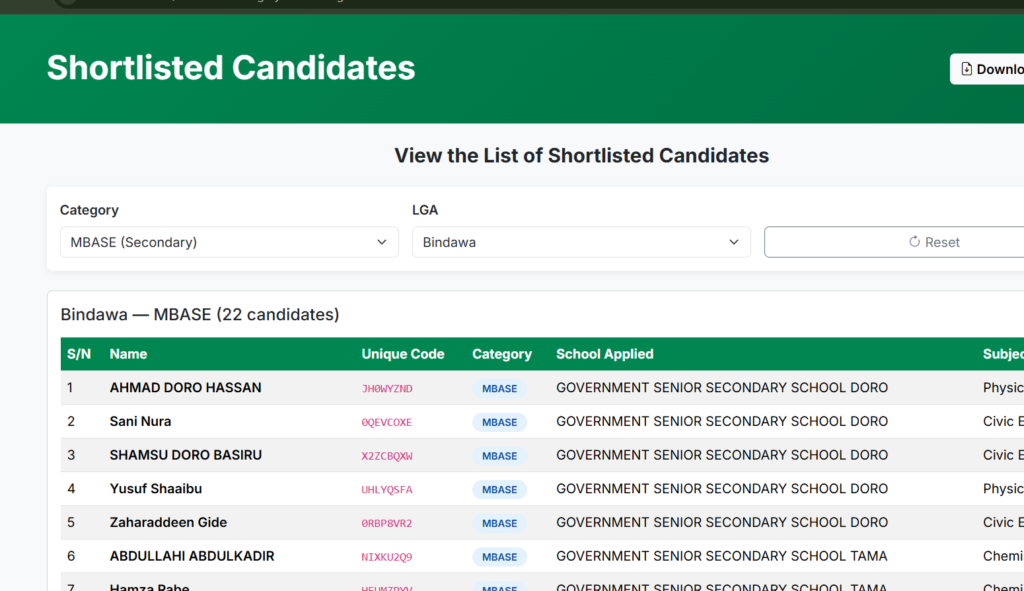Click the Category column header in table

(x=502, y=354)
